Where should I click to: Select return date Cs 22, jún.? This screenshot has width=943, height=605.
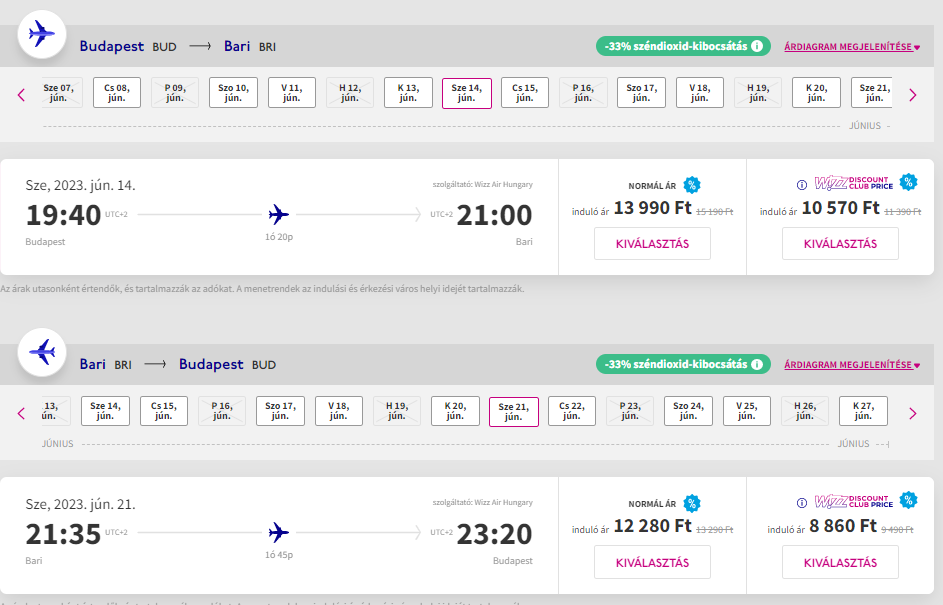(572, 411)
